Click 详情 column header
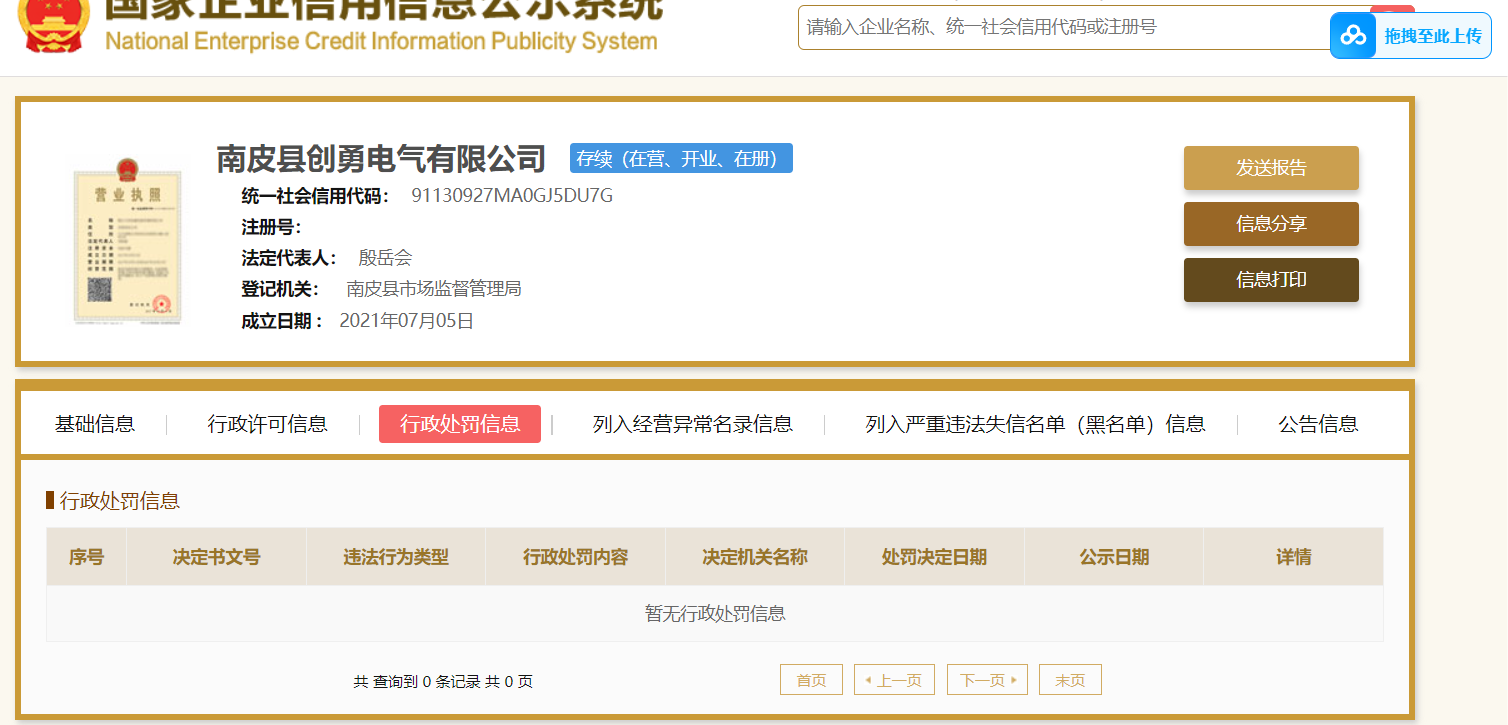 pos(1294,557)
